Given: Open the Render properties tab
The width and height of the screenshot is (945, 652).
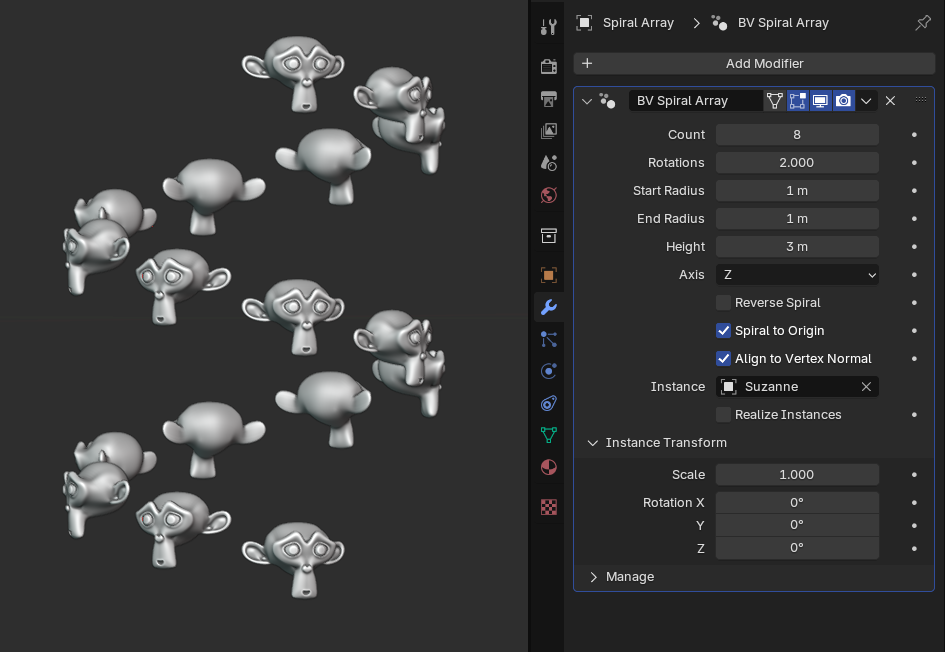Looking at the screenshot, I should tap(548, 66).
